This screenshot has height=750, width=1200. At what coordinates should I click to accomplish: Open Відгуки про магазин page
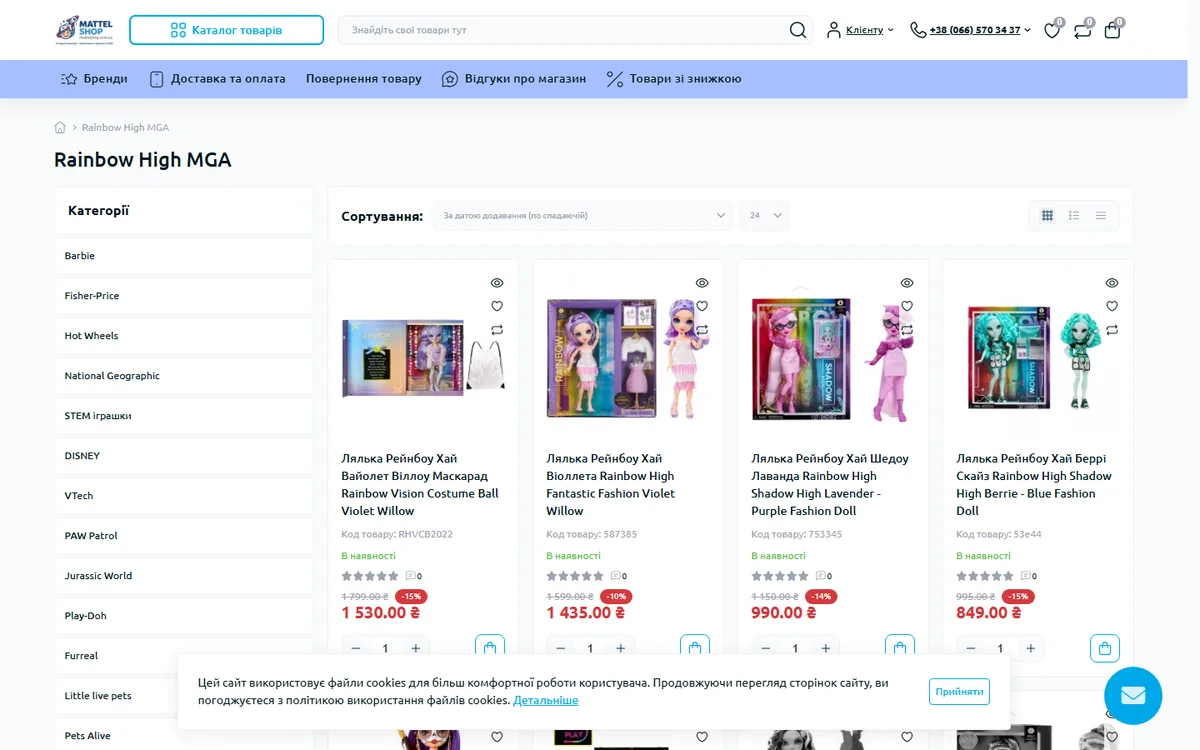tap(514, 79)
